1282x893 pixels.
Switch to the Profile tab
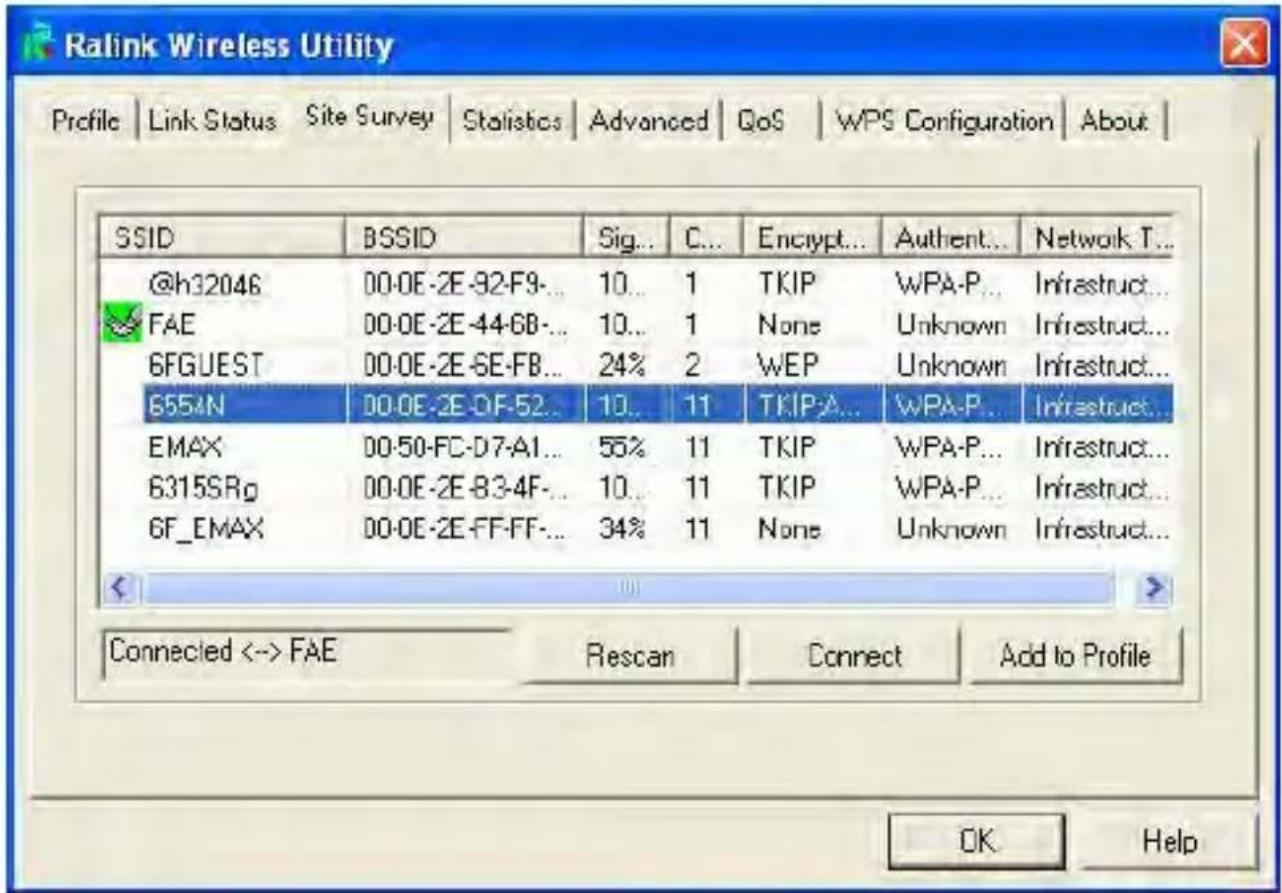[86, 121]
